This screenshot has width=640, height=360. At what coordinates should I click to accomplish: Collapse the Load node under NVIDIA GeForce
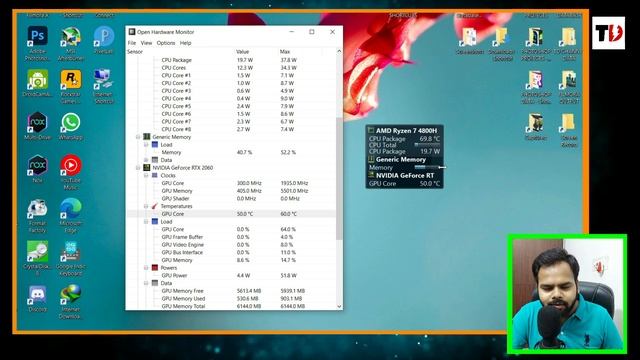(x=146, y=222)
